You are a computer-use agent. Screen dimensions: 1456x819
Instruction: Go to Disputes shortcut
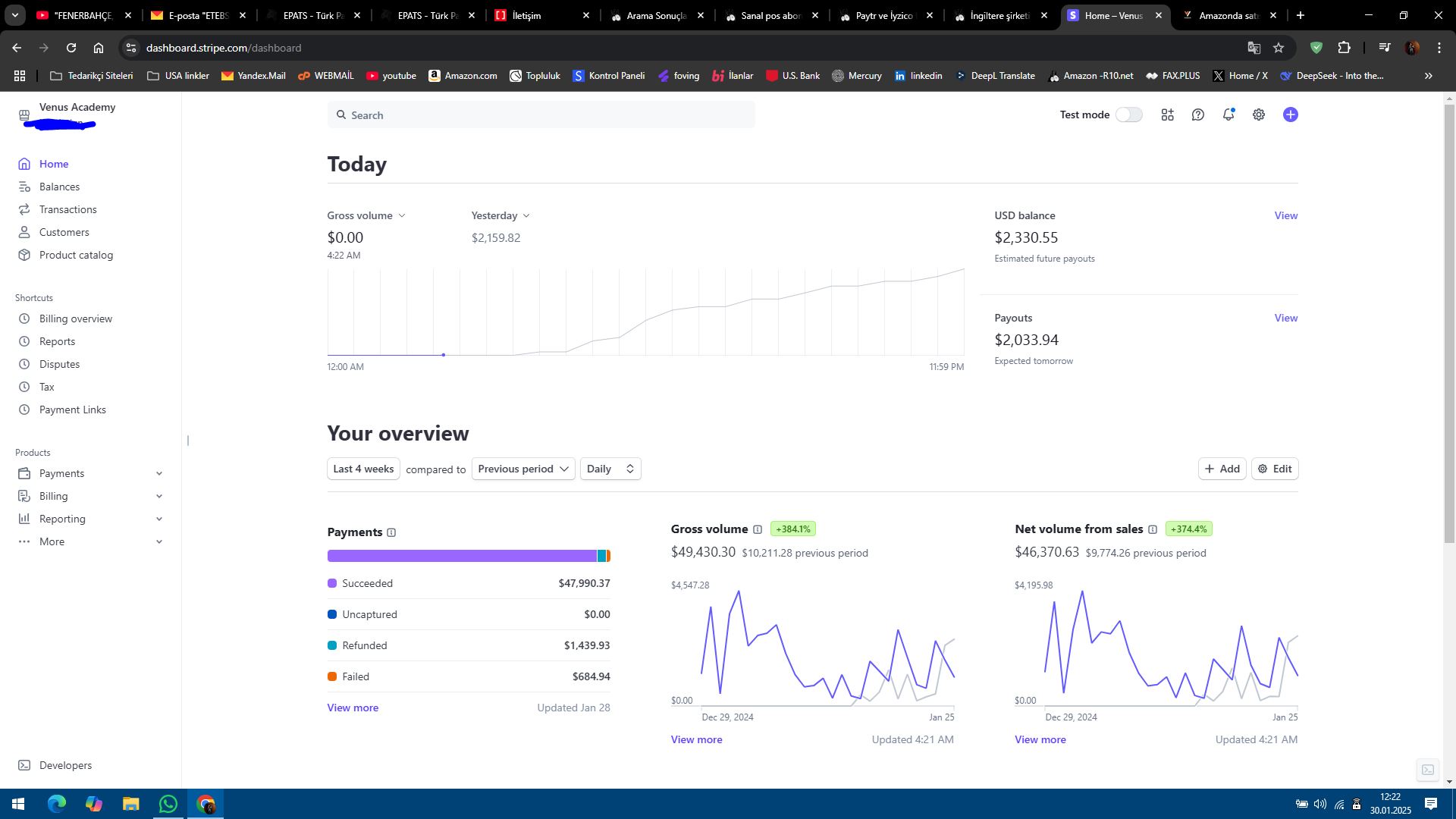click(x=59, y=364)
